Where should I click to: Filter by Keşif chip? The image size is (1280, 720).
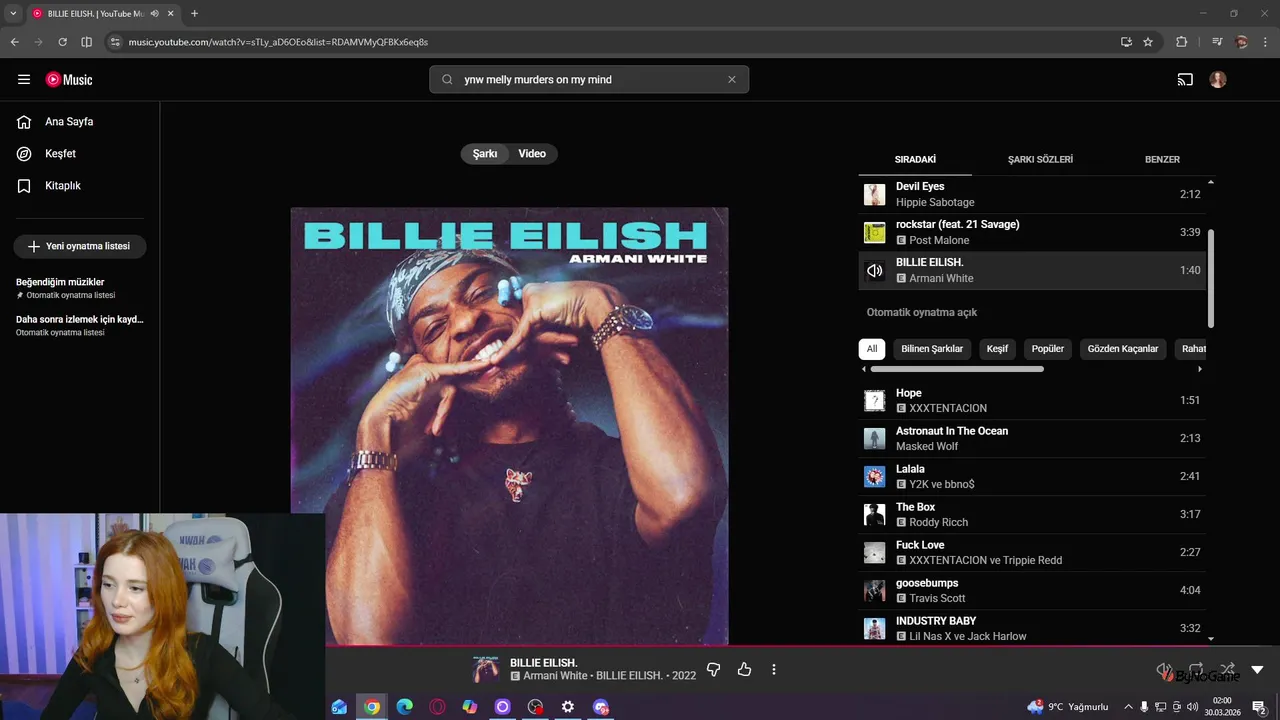click(997, 349)
